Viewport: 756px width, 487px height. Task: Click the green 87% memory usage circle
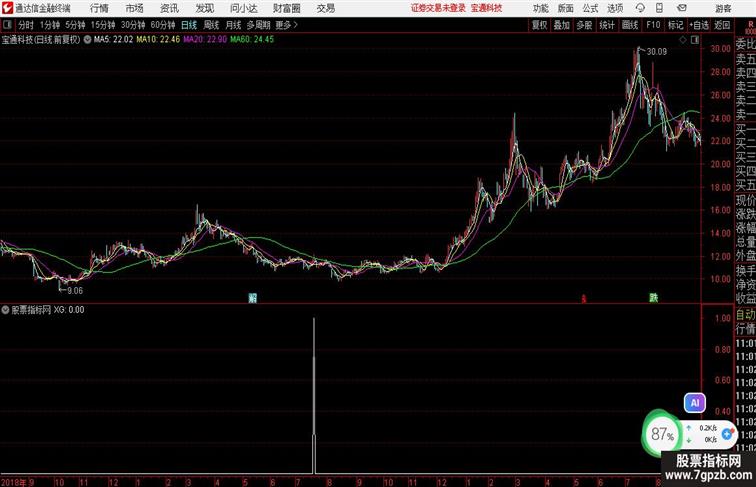pos(662,433)
